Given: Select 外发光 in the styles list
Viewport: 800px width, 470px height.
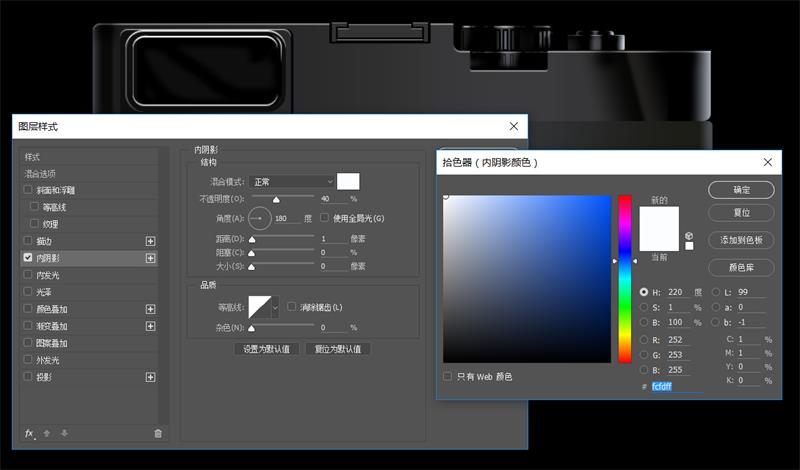Looking at the screenshot, I should click(x=48, y=360).
